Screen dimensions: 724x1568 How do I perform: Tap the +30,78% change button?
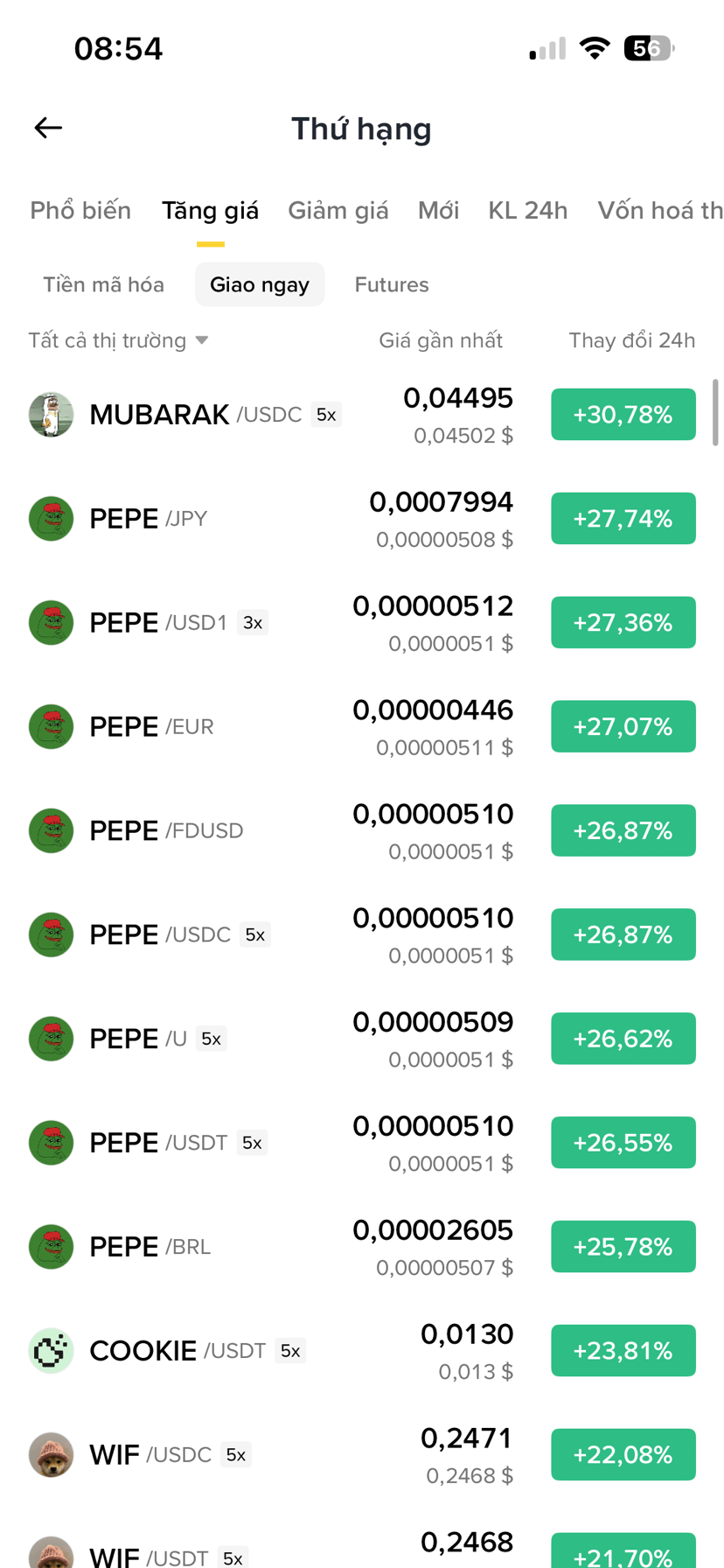[x=623, y=415]
